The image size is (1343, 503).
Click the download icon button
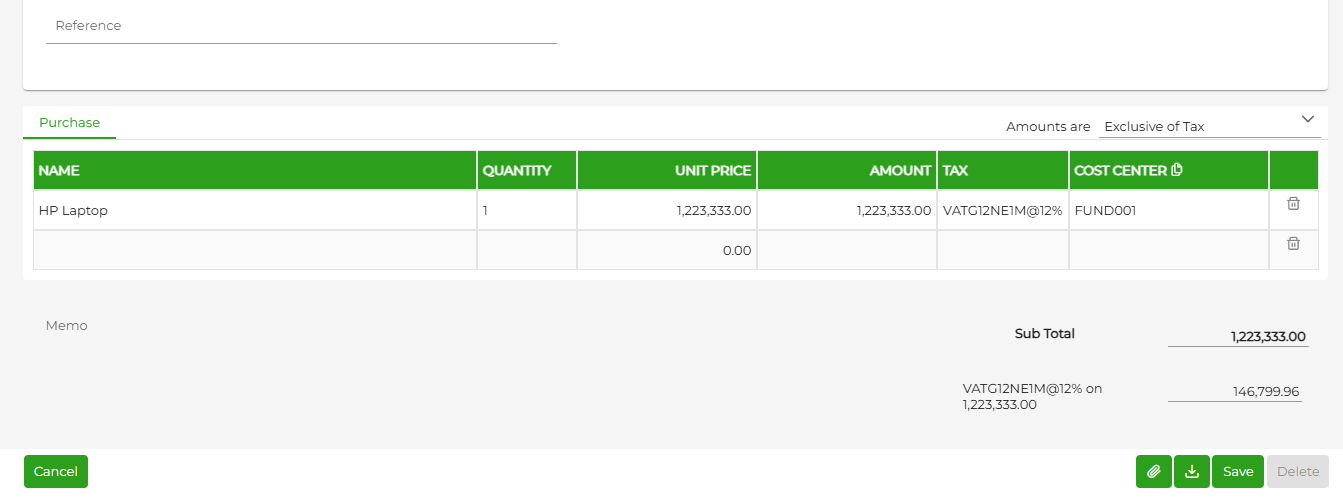click(1191, 471)
